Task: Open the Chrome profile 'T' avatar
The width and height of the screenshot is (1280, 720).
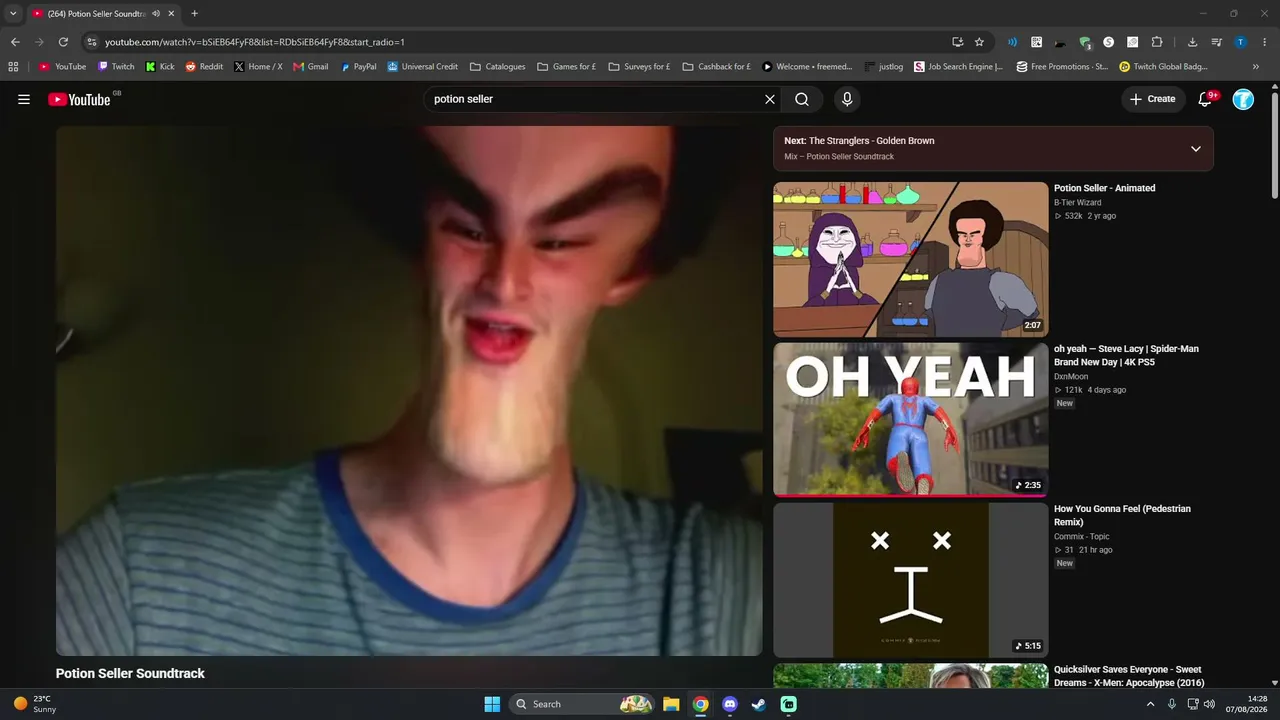Action: point(1241,42)
